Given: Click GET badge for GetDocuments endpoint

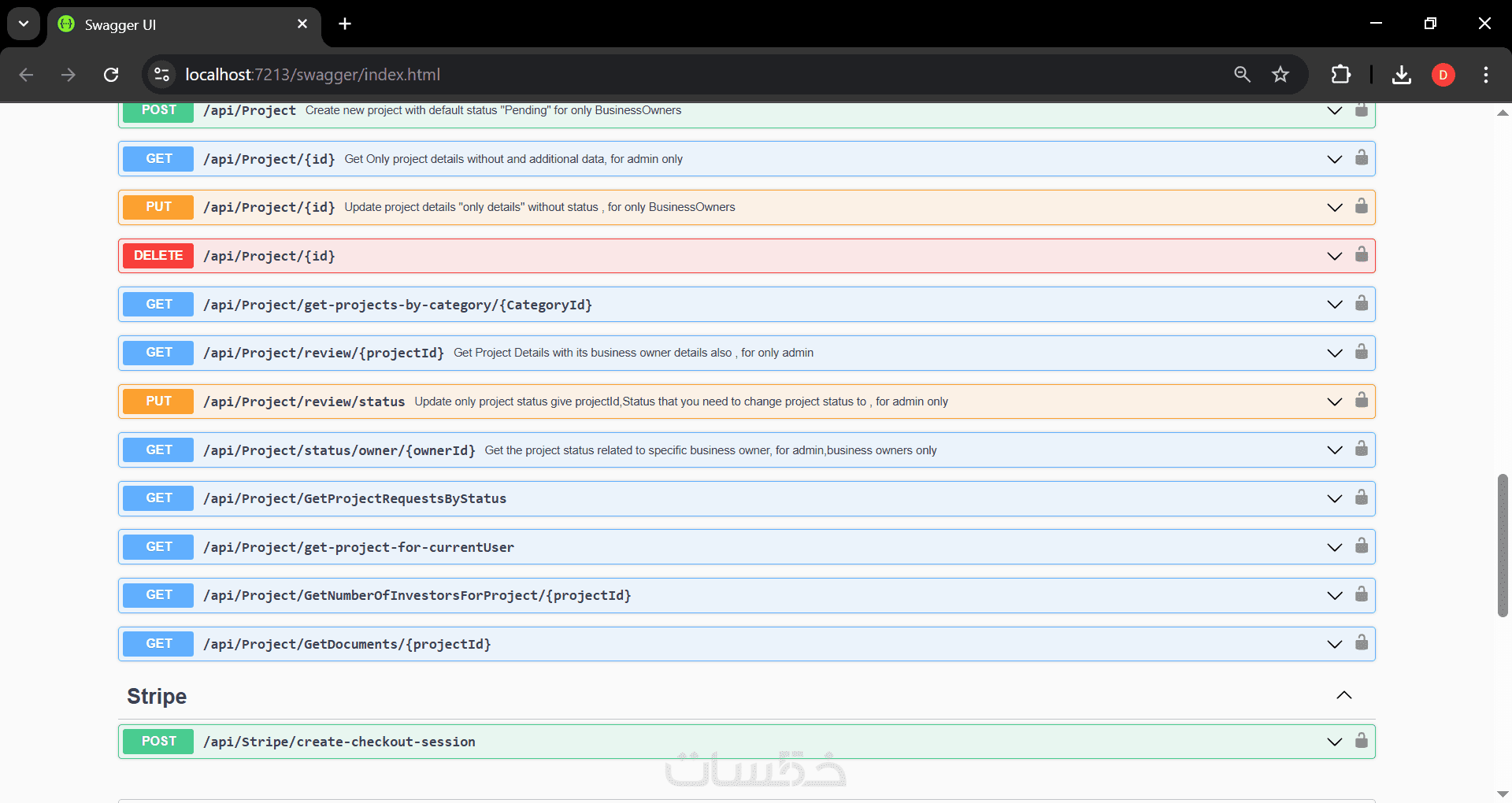Looking at the screenshot, I should click(x=158, y=644).
